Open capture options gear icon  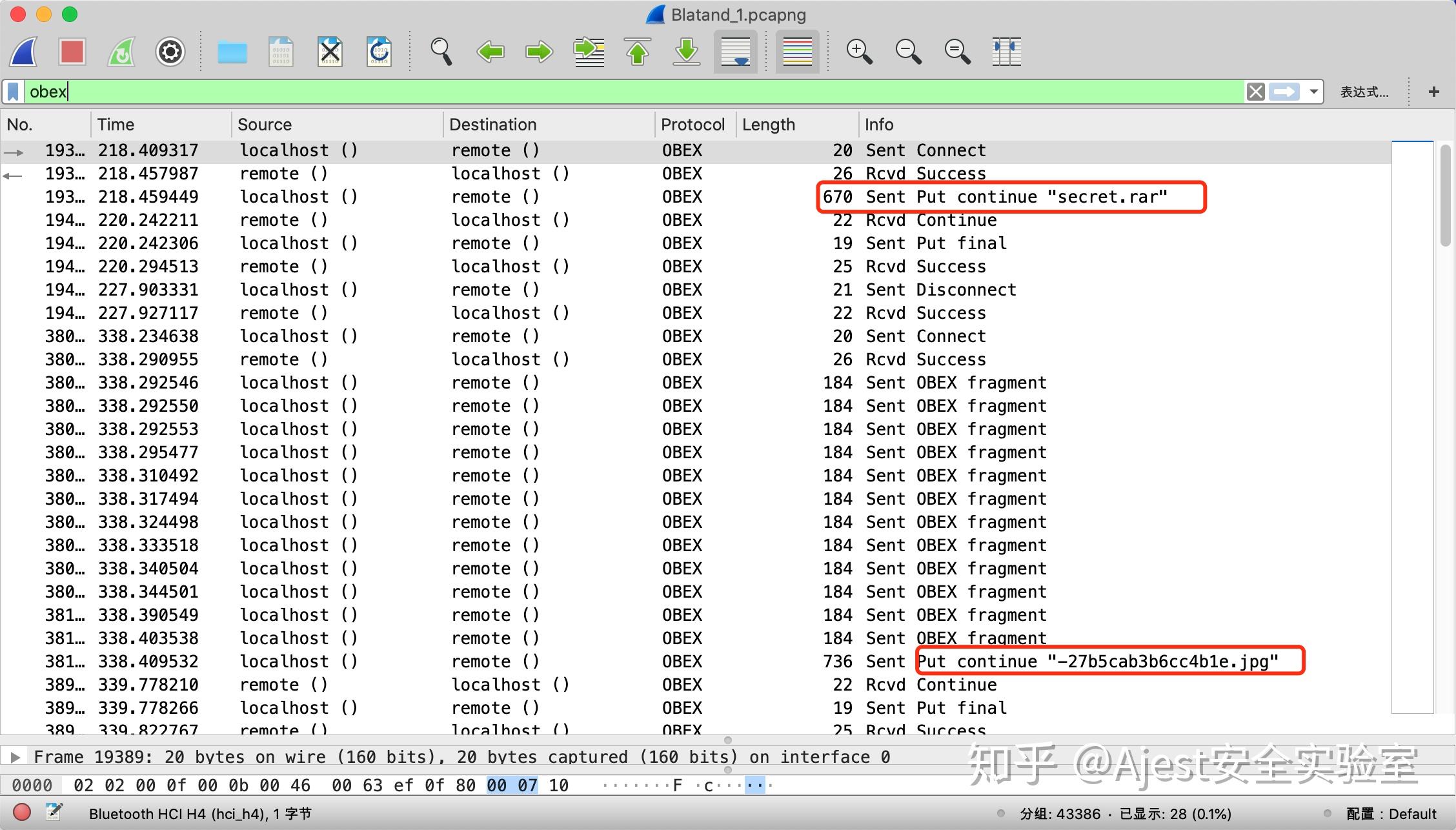[170, 52]
